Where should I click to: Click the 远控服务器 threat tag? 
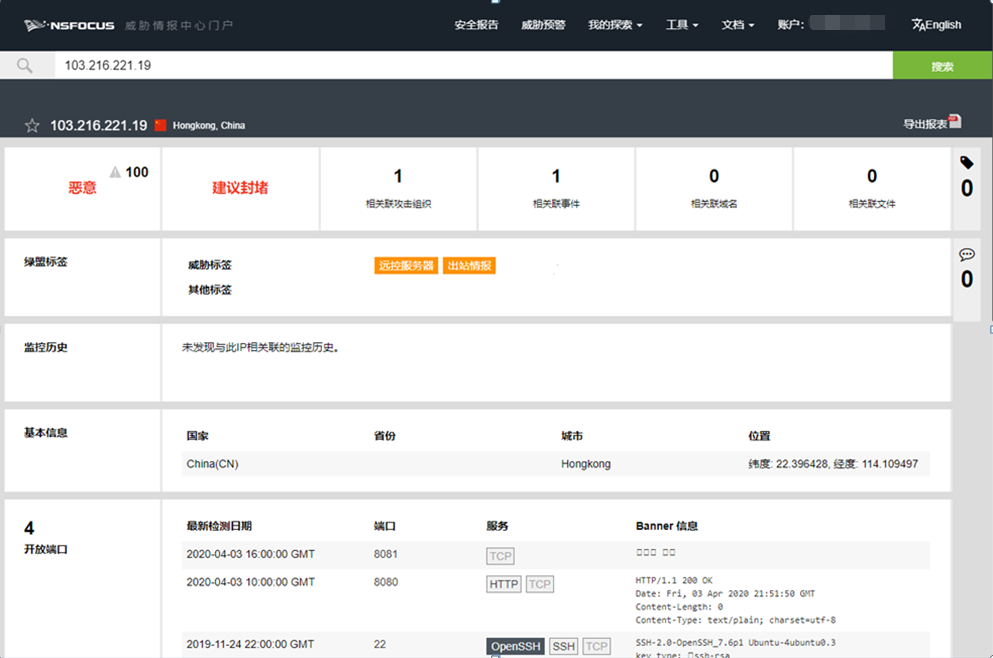click(x=406, y=266)
